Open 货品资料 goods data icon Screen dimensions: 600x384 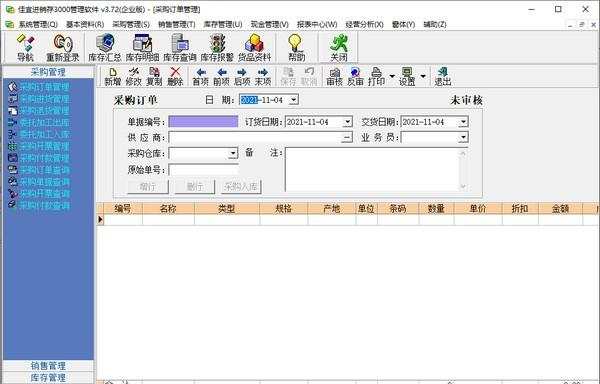pos(254,48)
